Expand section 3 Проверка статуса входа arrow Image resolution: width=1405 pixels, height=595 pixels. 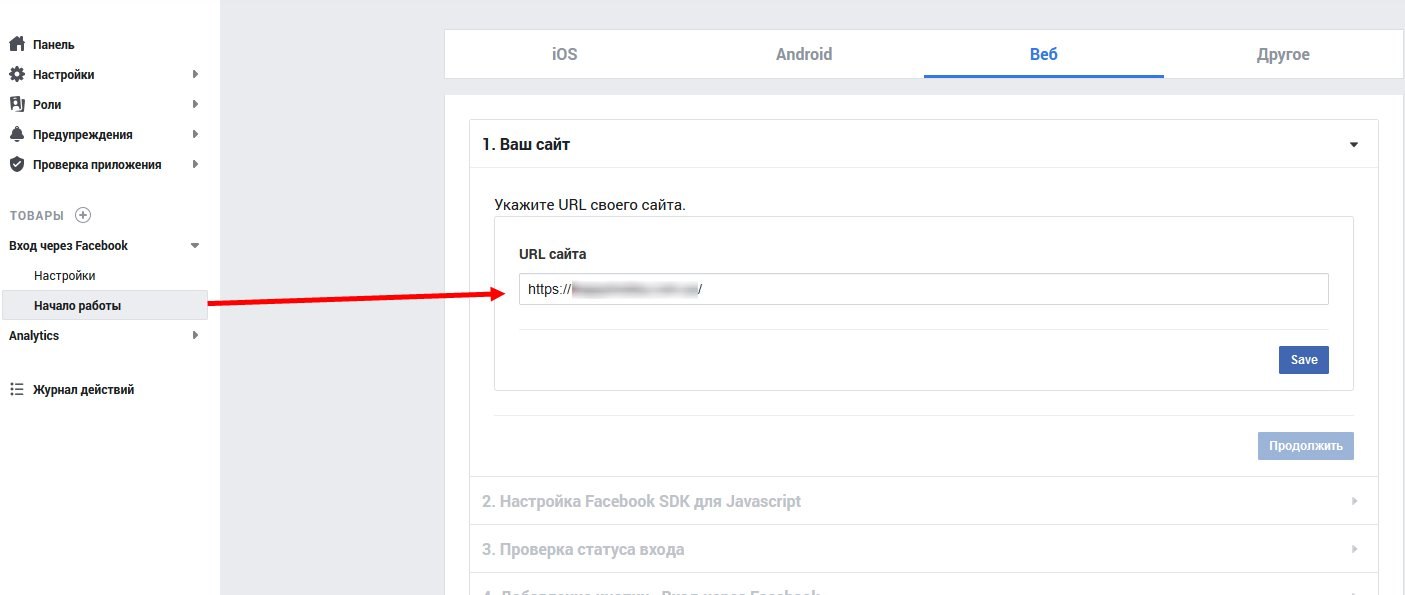[x=1355, y=549]
